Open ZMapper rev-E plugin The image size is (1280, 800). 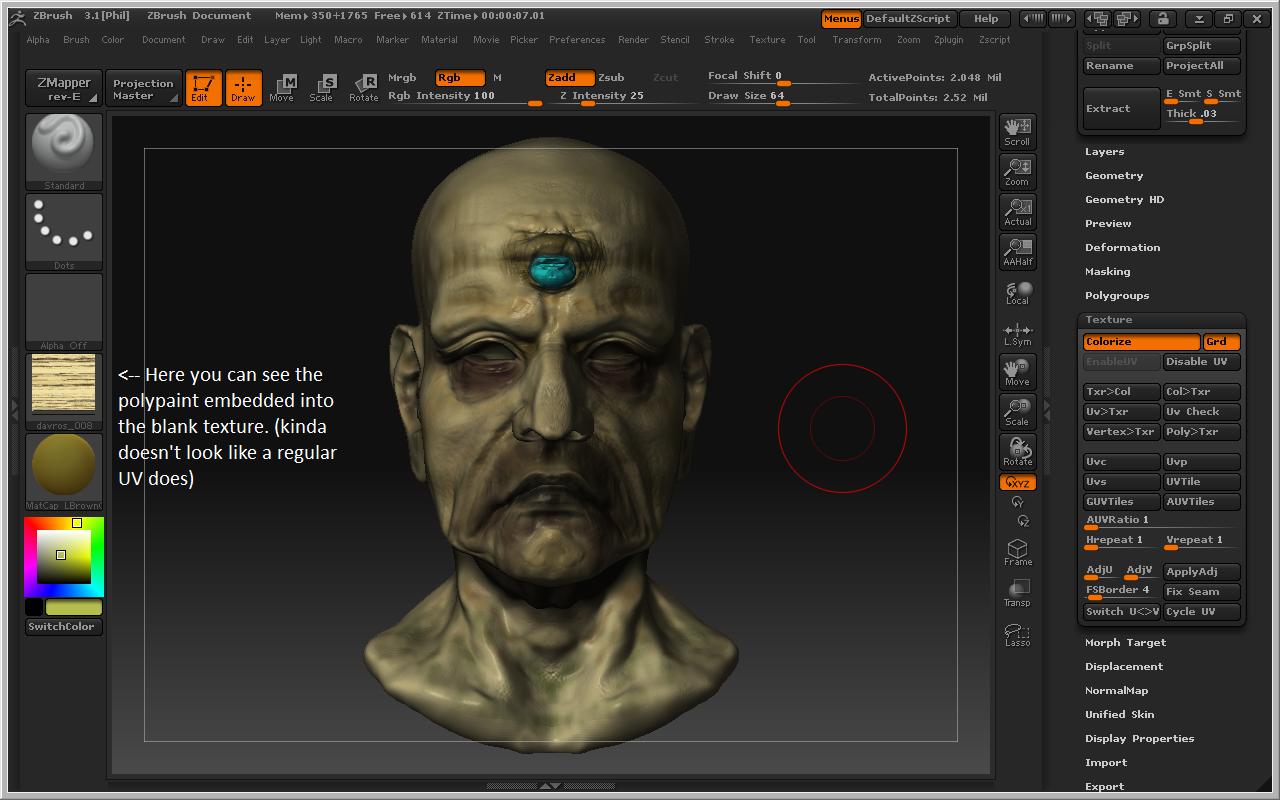point(64,88)
